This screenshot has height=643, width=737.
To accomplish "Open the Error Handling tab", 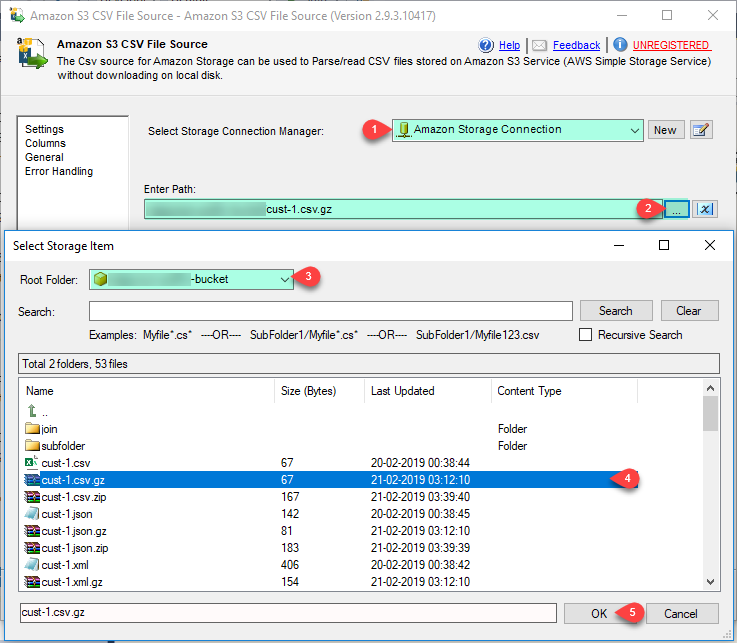I will coord(59,171).
